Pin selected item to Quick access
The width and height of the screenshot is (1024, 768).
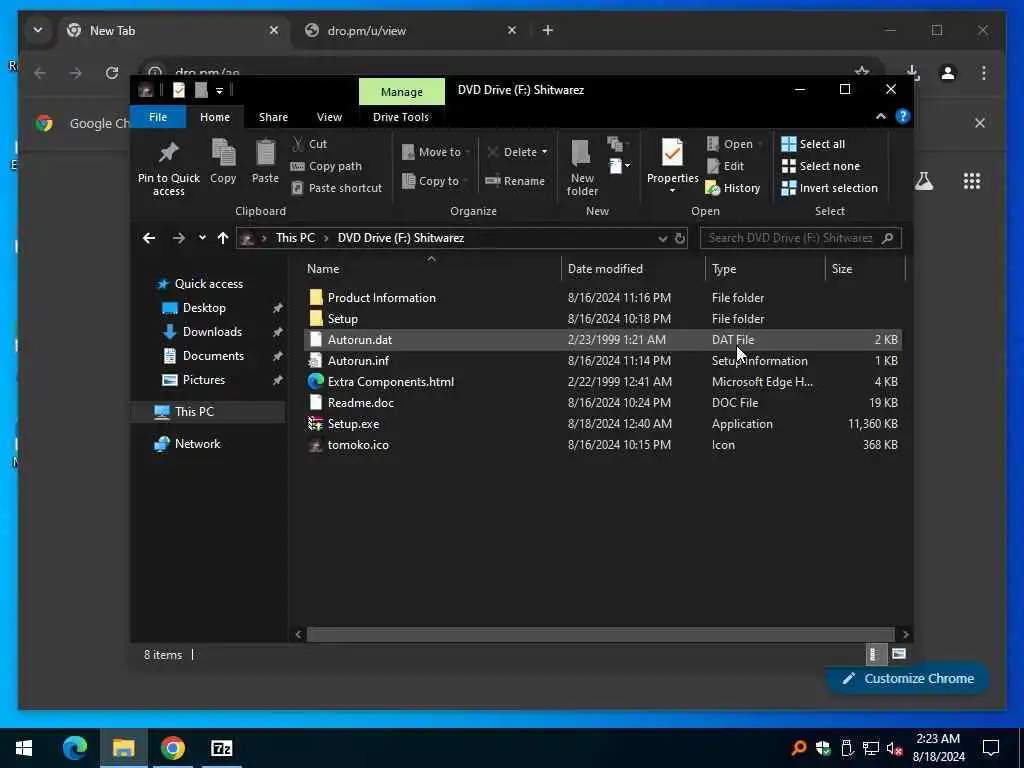[168, 168]
